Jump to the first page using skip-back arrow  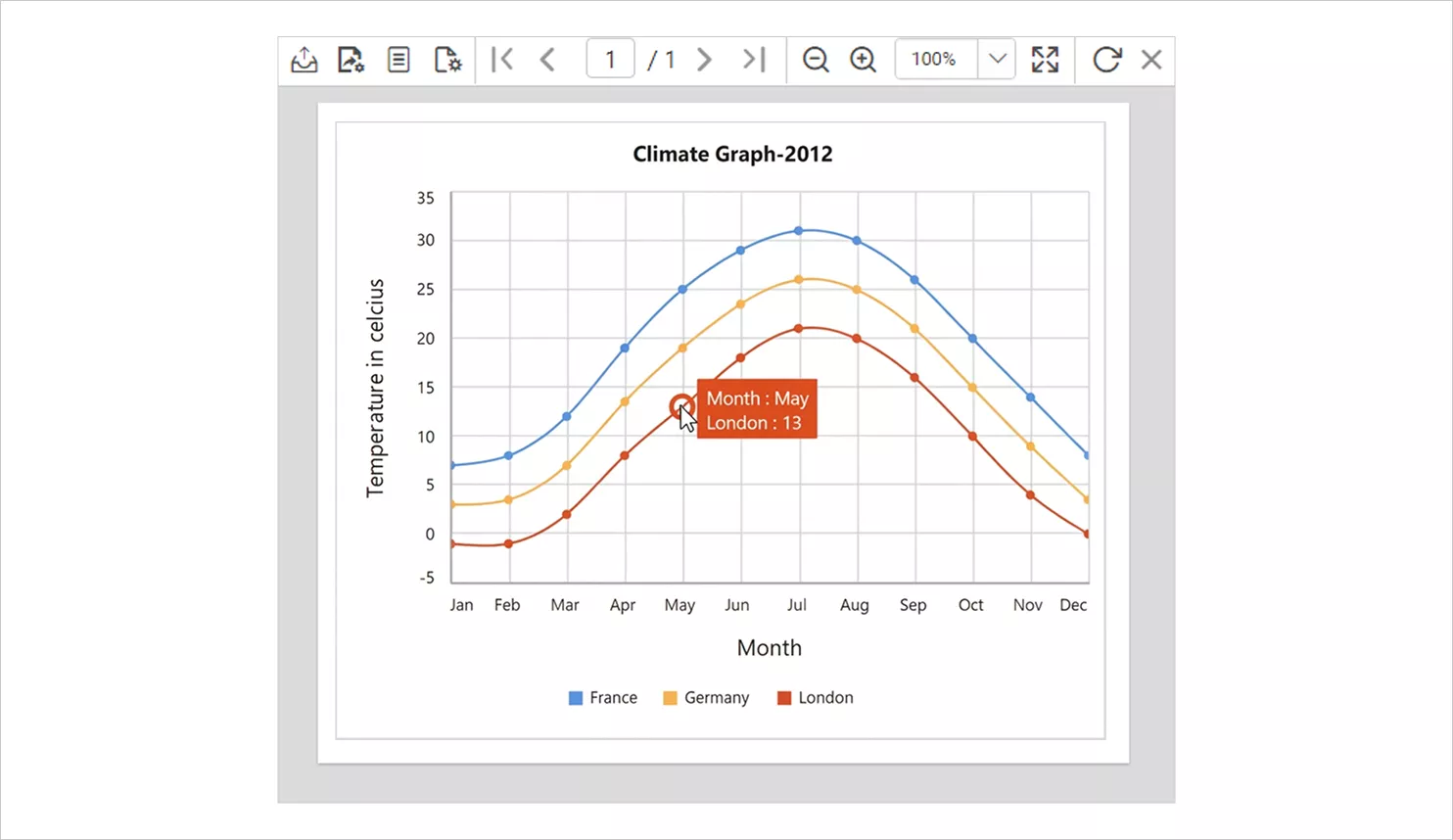tap(502, 59)
